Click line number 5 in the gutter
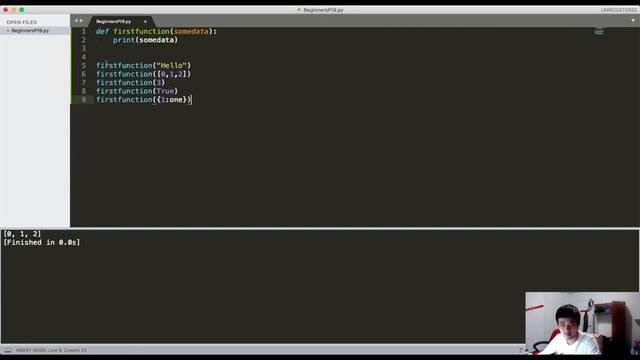640x360 pixels. click(x=84, y=66)
